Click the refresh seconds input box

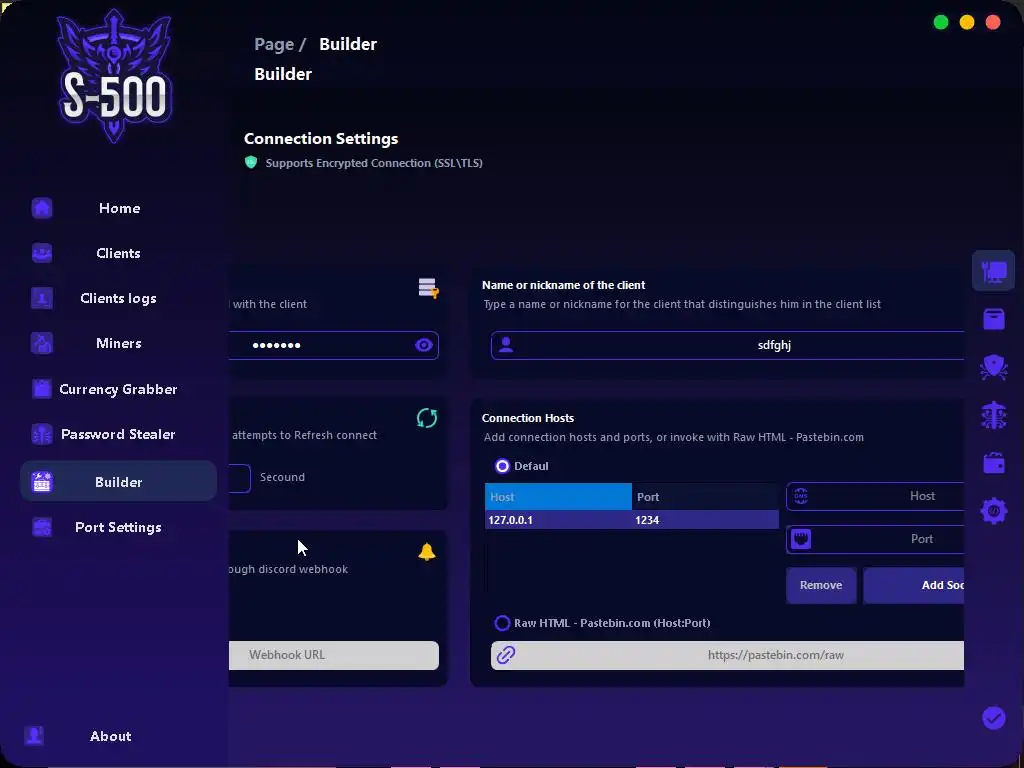(240, 478)
